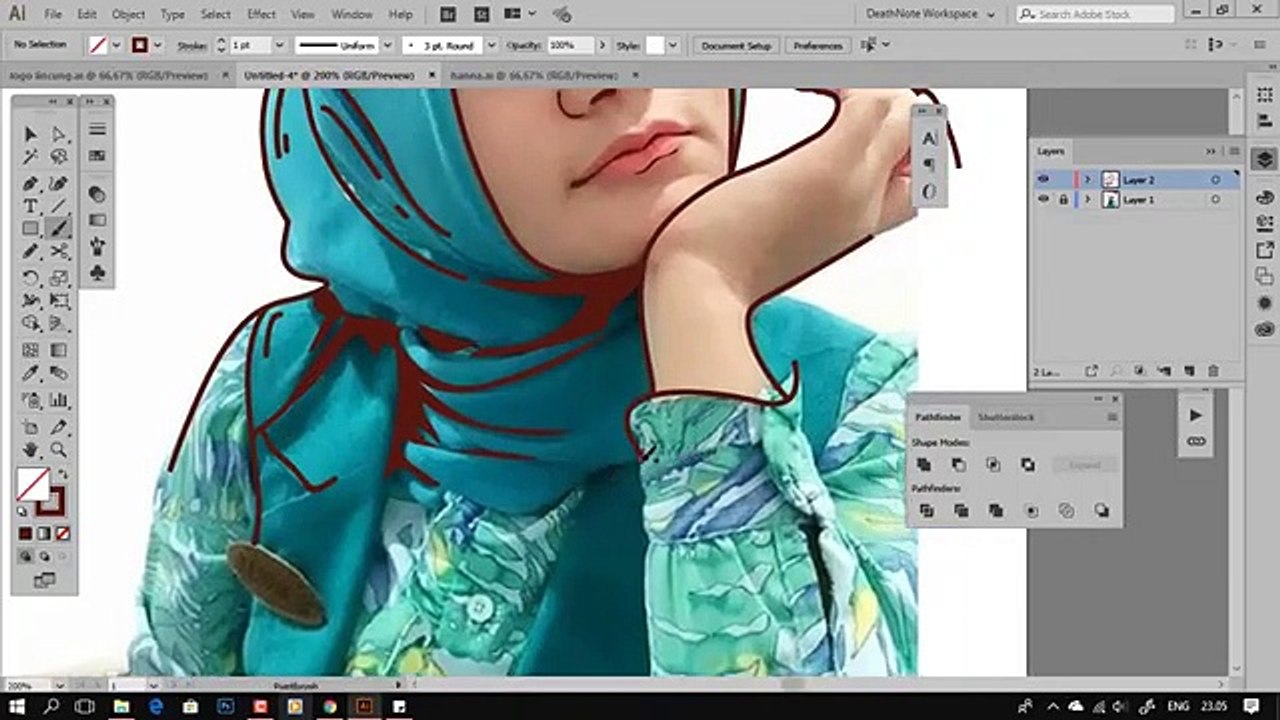Click the control bar stroke color swatch

click(140, 45)
